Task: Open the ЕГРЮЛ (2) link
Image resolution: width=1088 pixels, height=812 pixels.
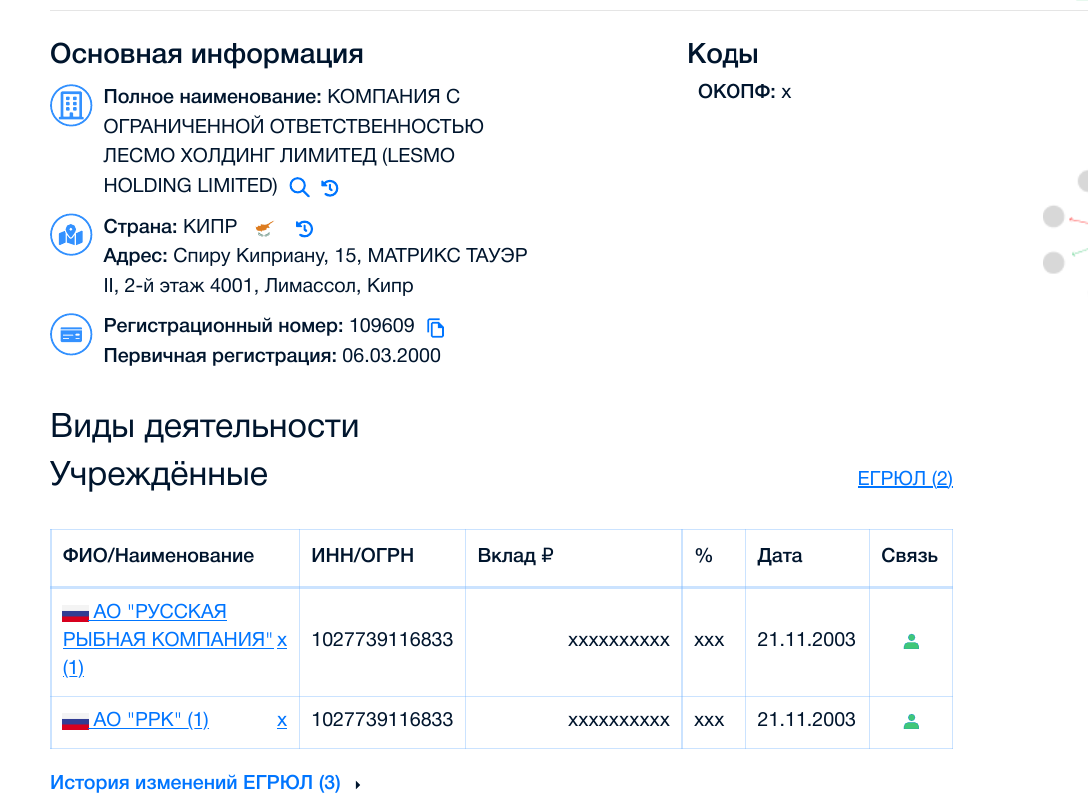Action: tap(905, 479)
